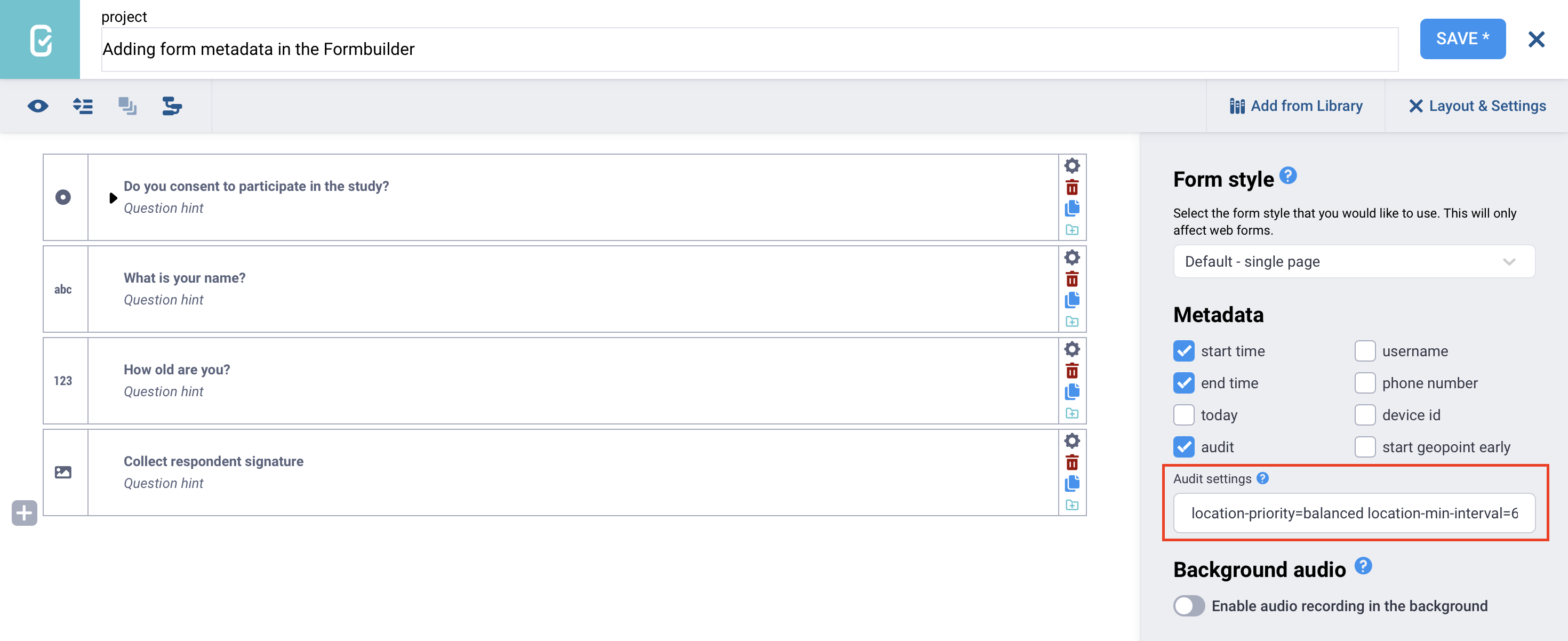Enable the 'username' metadata checkbox
Viewport: 1568px width, 641px height.
(1365, 351)
